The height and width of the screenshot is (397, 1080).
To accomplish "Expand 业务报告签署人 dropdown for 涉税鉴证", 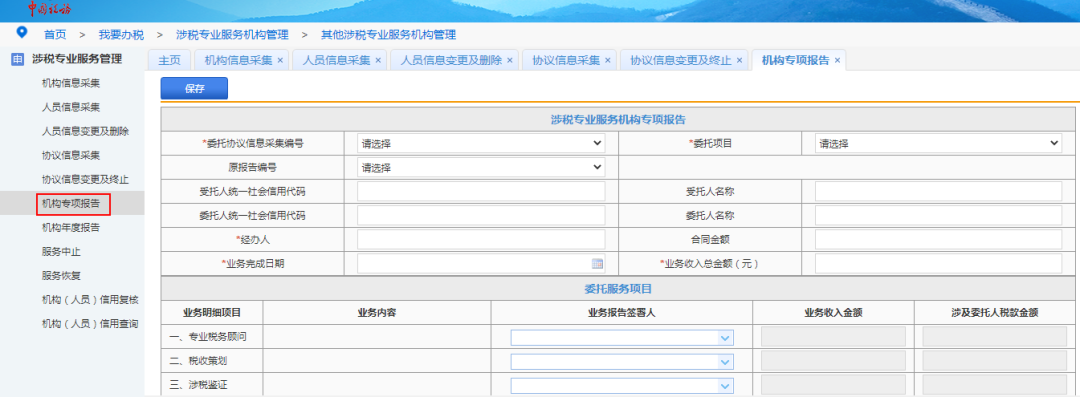I will click(x=725, y=386).
